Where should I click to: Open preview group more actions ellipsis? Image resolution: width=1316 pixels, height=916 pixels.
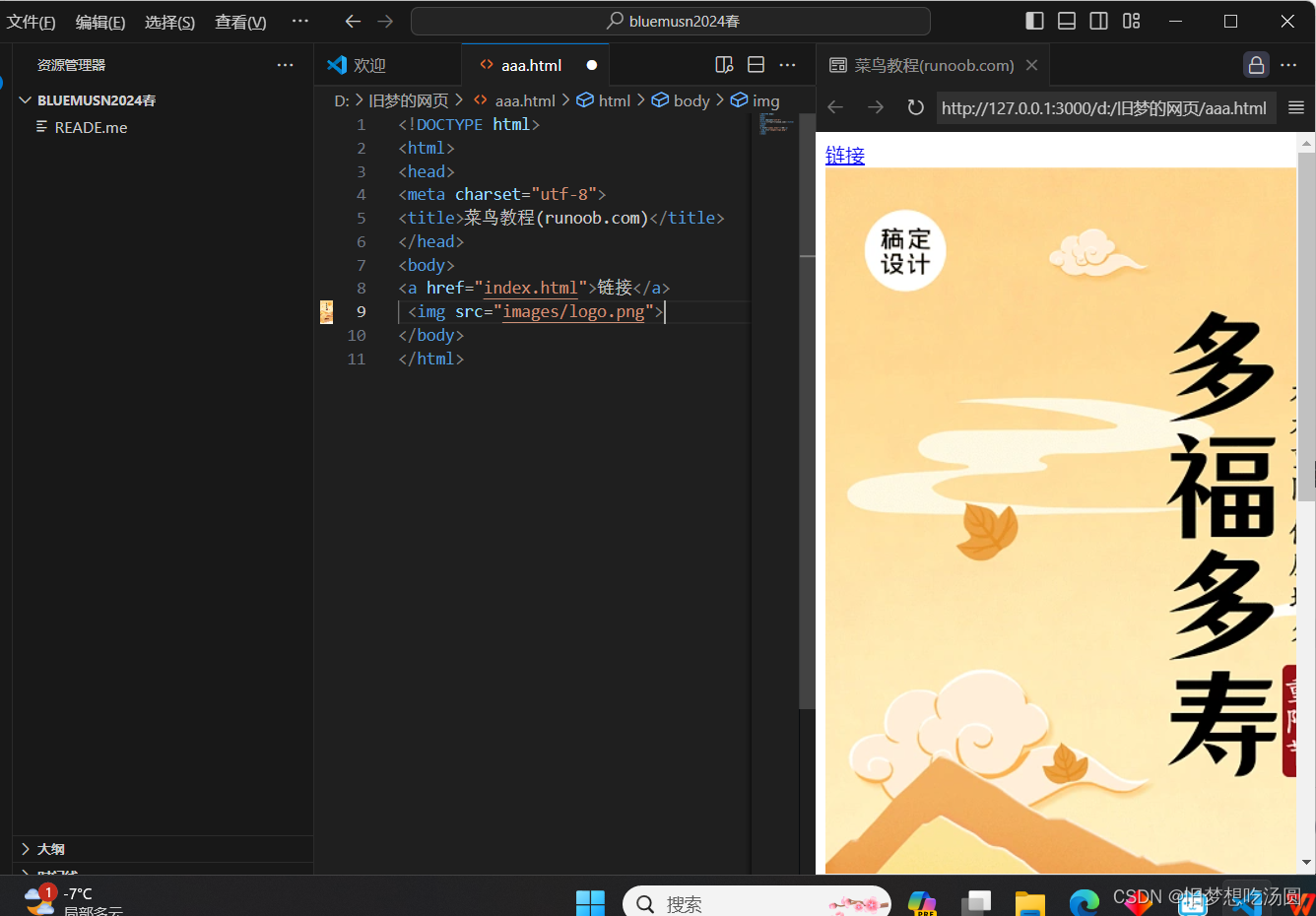coord(1288,65)
